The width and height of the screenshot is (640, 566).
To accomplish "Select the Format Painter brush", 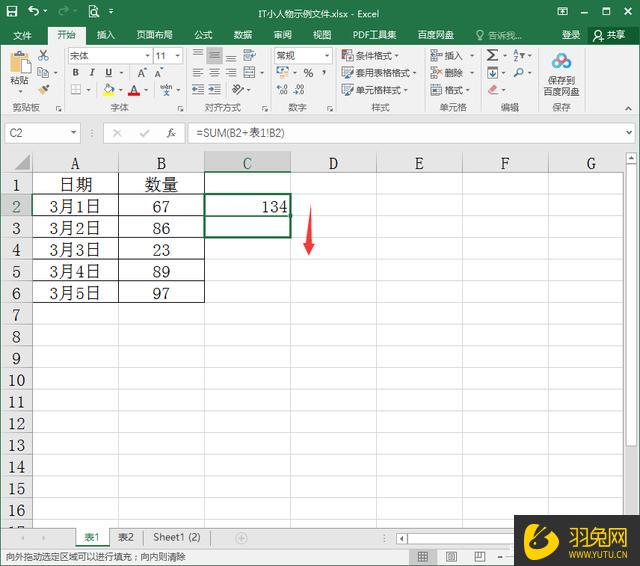I will click(x=43, y=89).
